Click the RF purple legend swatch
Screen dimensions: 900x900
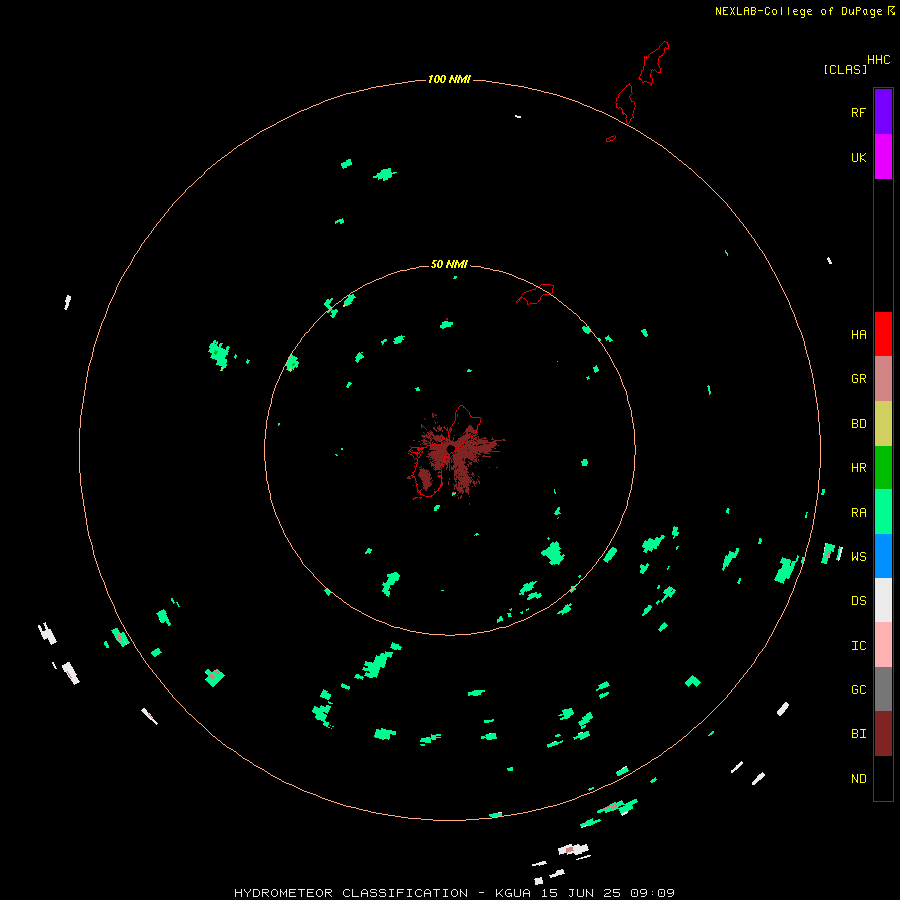(x=883, y=112)
